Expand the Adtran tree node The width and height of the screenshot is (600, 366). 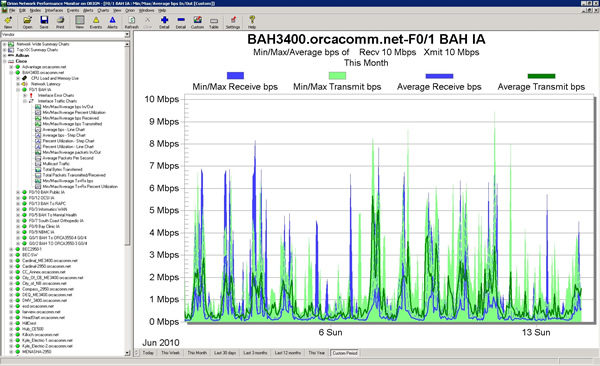pos(5,56)
